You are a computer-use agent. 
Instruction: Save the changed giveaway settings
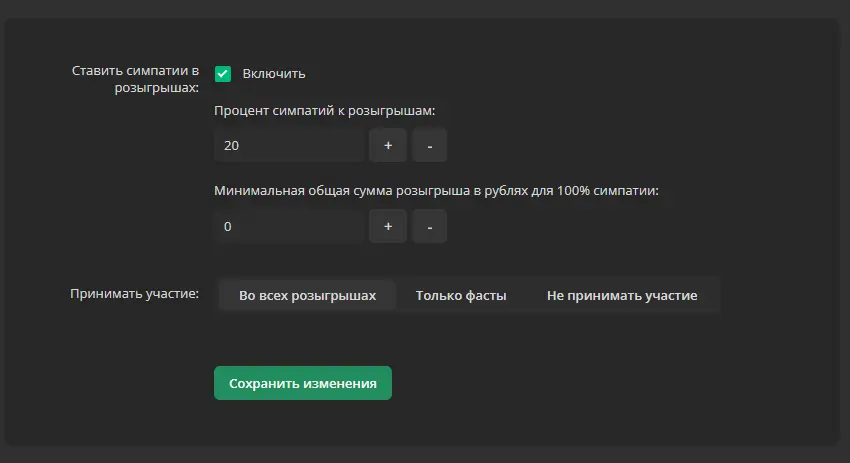pyautogui.click(x=303, y=383)
